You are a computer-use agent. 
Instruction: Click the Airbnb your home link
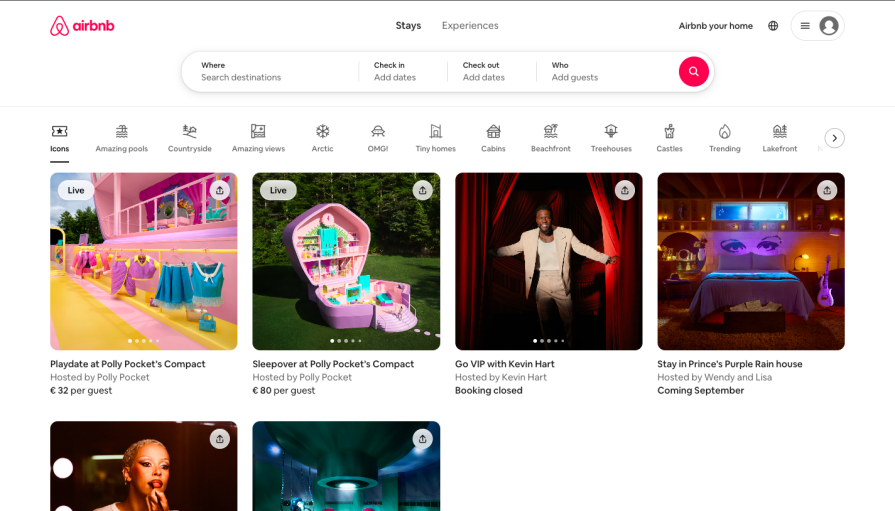pos(715,26)
